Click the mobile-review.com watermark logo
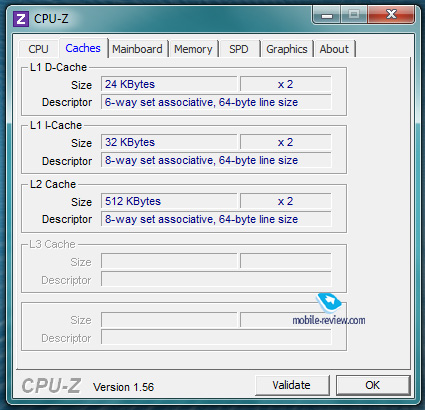 tap(329, 310)
